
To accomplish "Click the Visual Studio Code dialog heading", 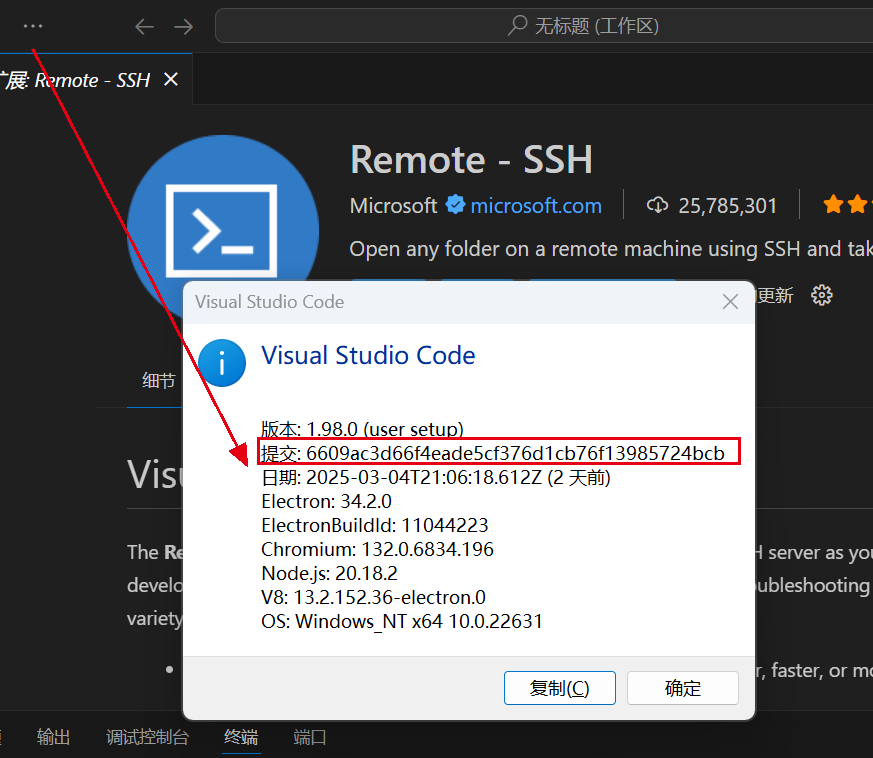I will pyautogui.click(x=368, y=355).
